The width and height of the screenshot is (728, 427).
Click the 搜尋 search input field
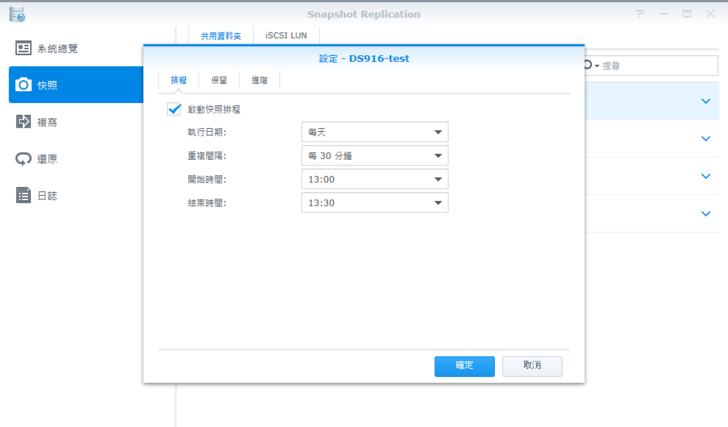656,65
